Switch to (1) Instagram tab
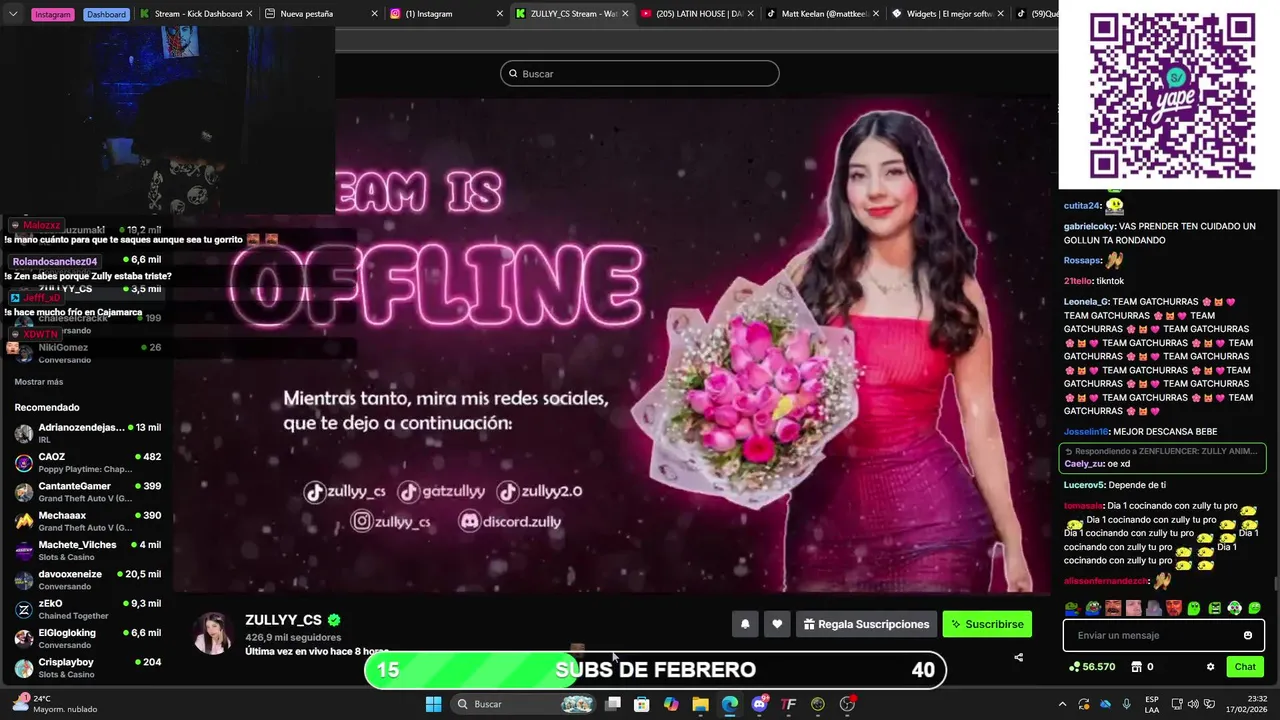The width and height of the screenshot is (1280, 720). point(445,14)
